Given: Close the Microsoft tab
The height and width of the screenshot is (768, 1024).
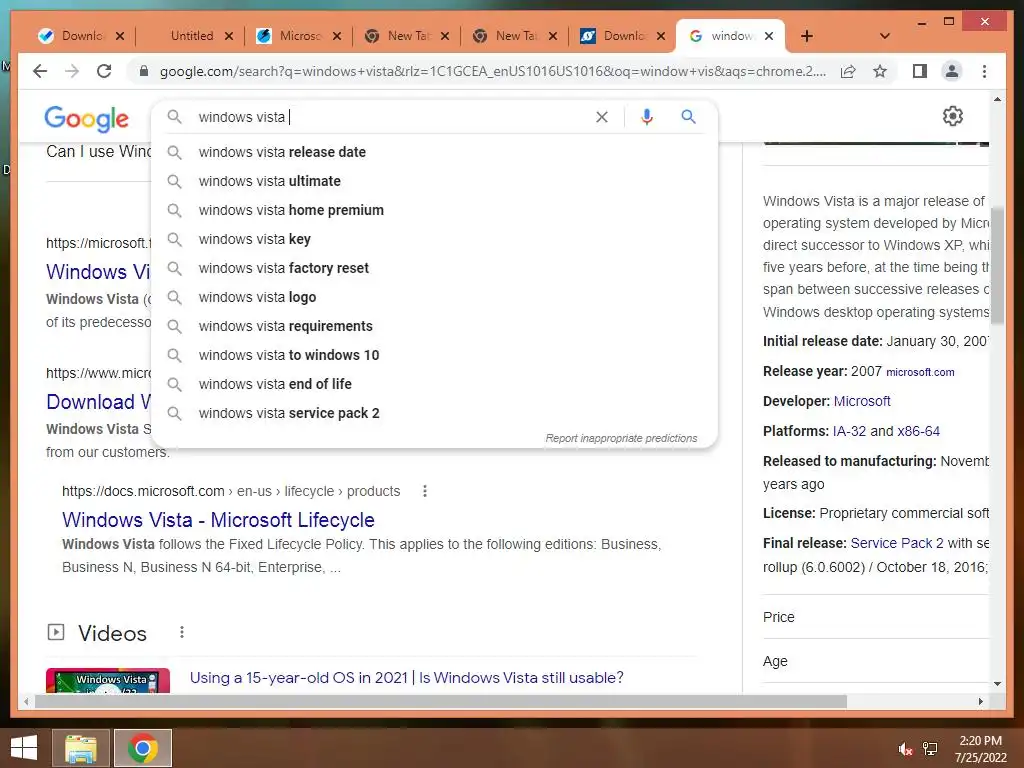Looking at the screenshot, I should (x=337, y=36).
